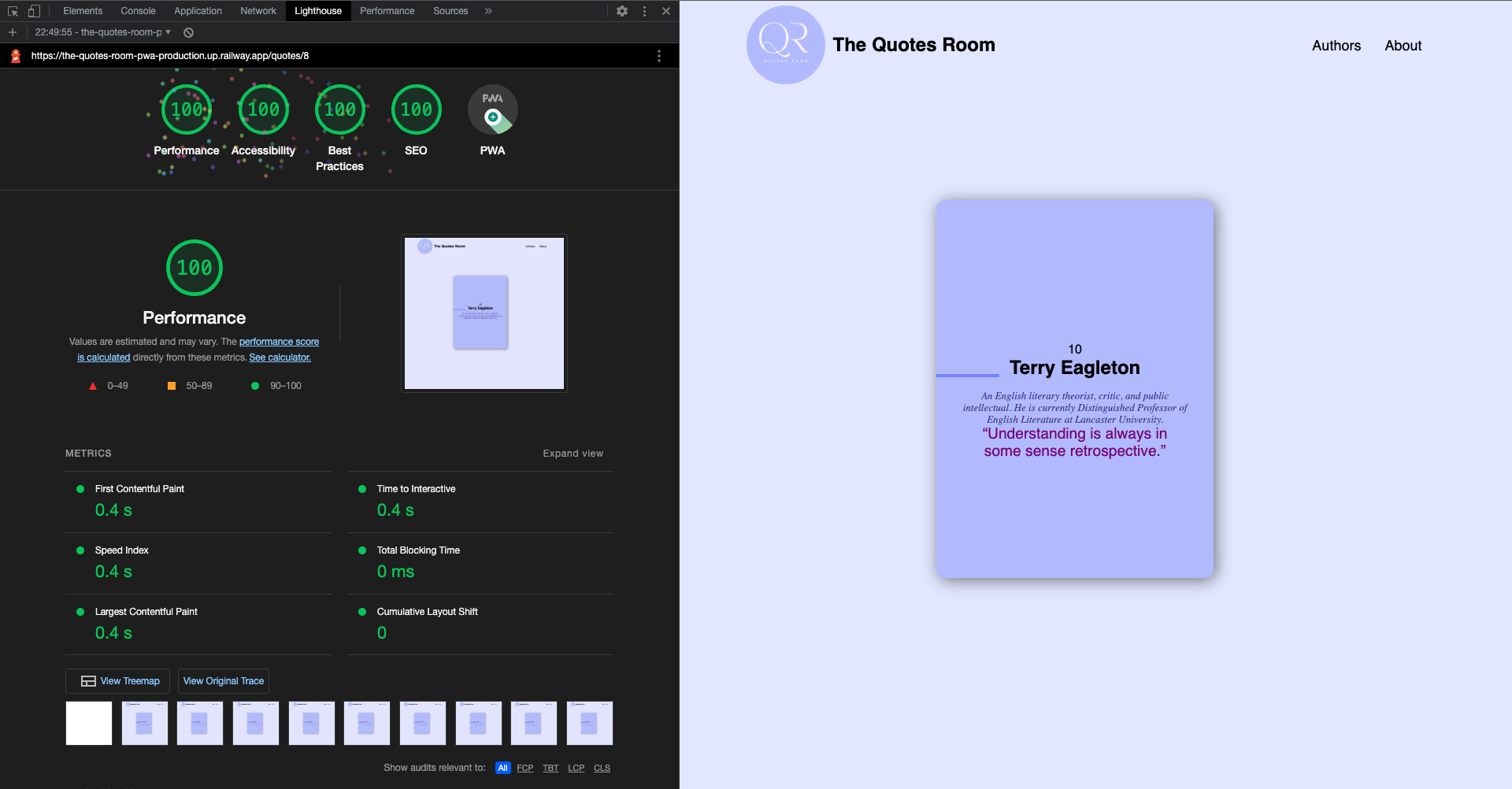Click The Quotes Room QR logo

pyautogui.click(x=785, y=45)
